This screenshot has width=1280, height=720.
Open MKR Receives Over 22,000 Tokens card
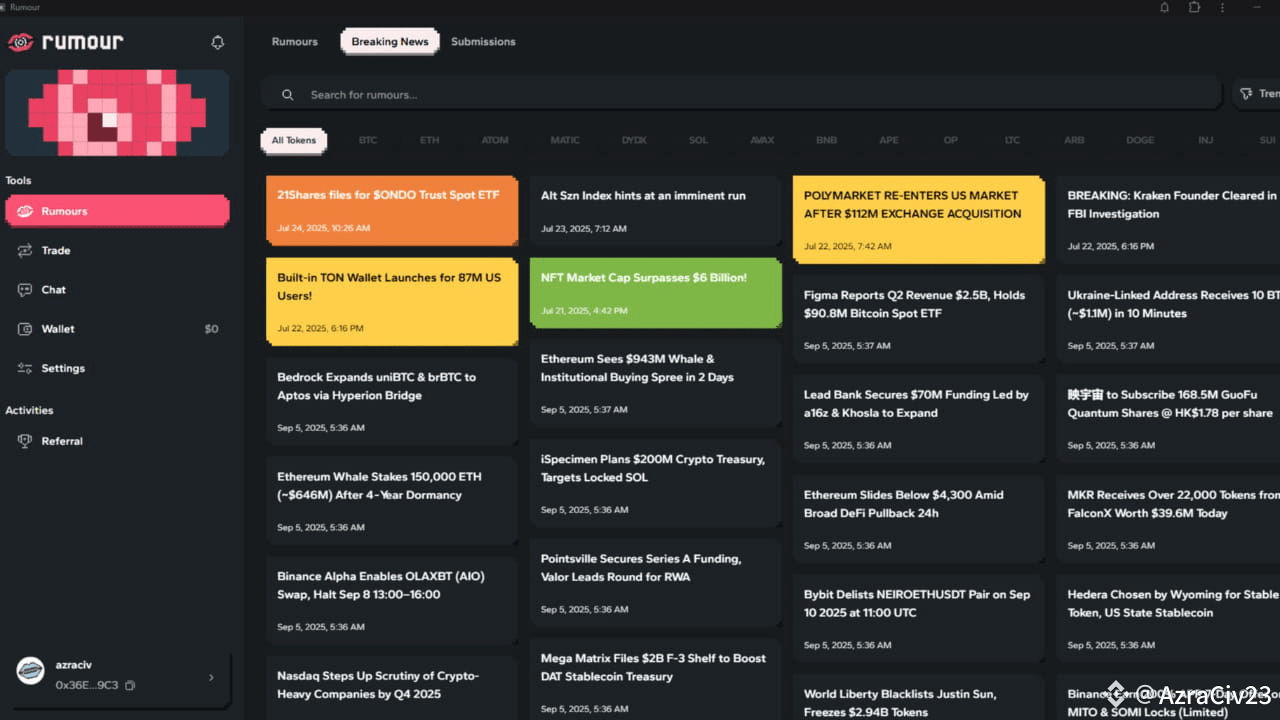(1169, 519)
